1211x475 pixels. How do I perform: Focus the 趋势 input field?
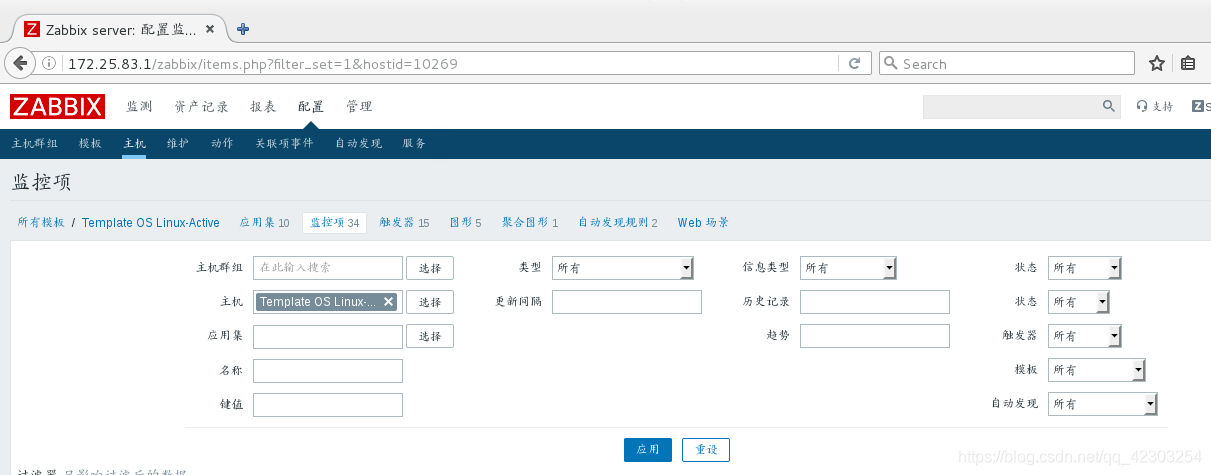875,336
